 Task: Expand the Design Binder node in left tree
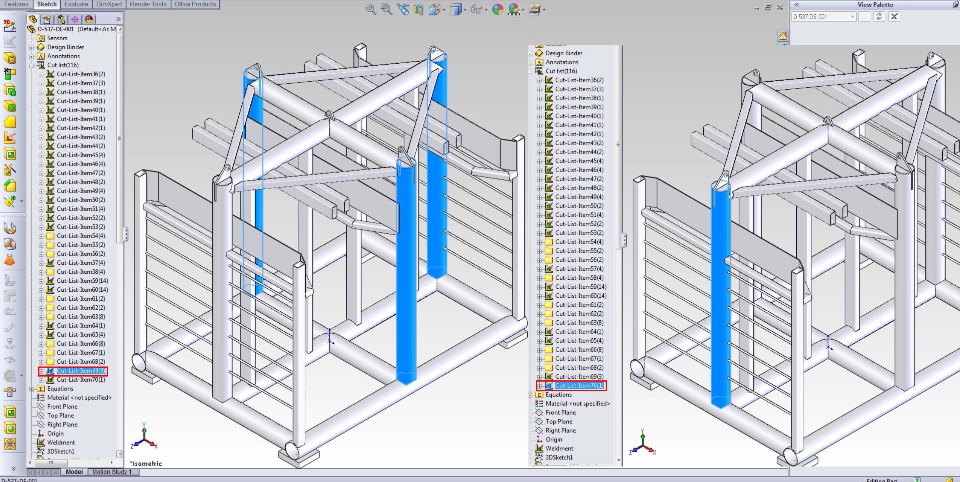32,47
